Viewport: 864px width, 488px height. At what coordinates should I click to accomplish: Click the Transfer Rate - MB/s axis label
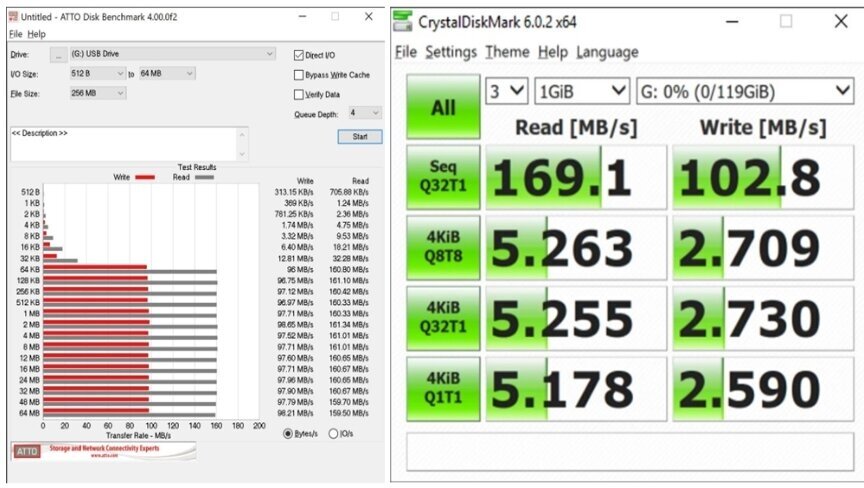click(138, 436)
